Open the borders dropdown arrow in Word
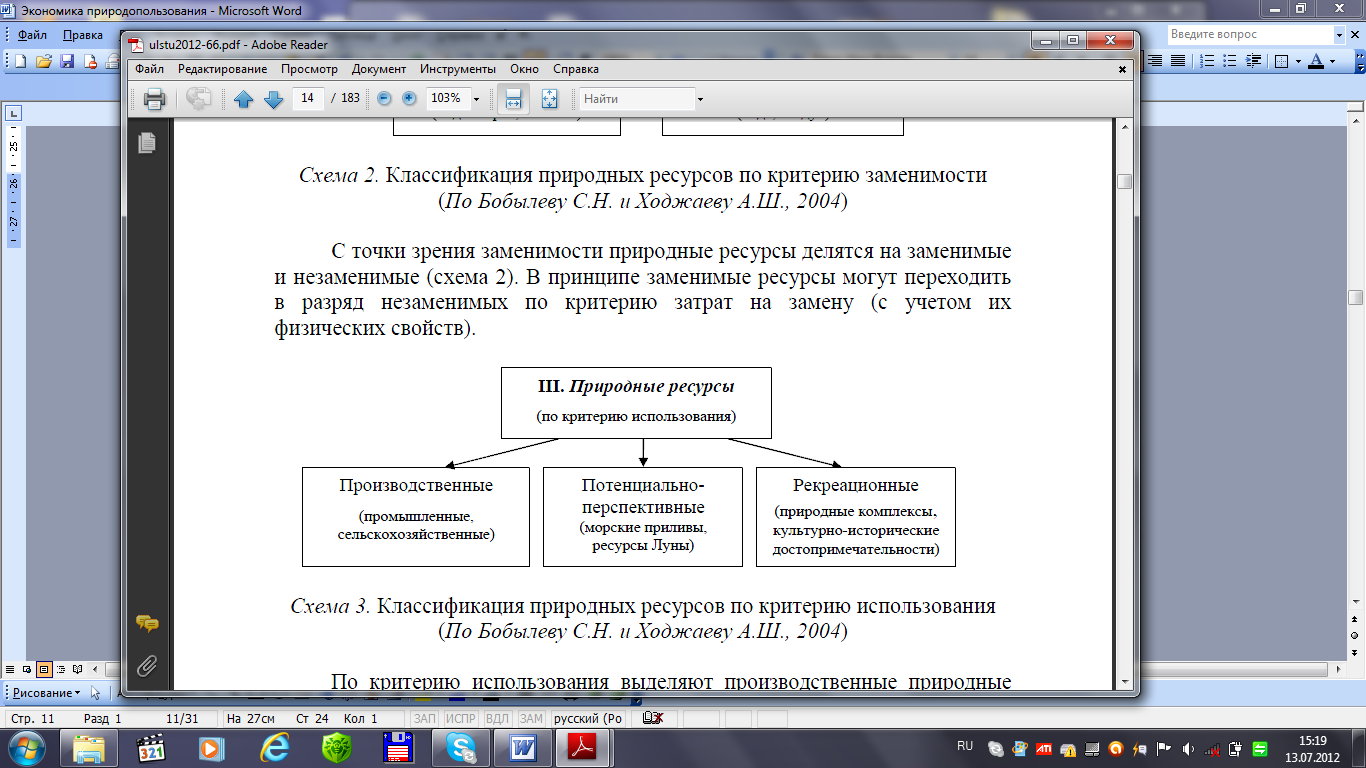Viewport: 1366px width, 768px height. click(x=1297, y=61)
